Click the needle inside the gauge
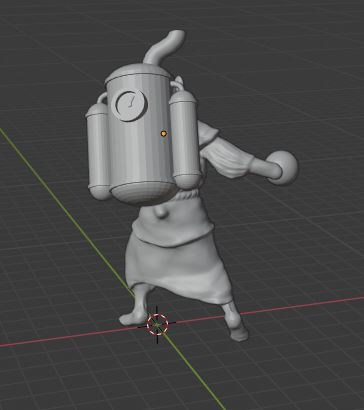This screenshot has height=410, width=364. 131,101
